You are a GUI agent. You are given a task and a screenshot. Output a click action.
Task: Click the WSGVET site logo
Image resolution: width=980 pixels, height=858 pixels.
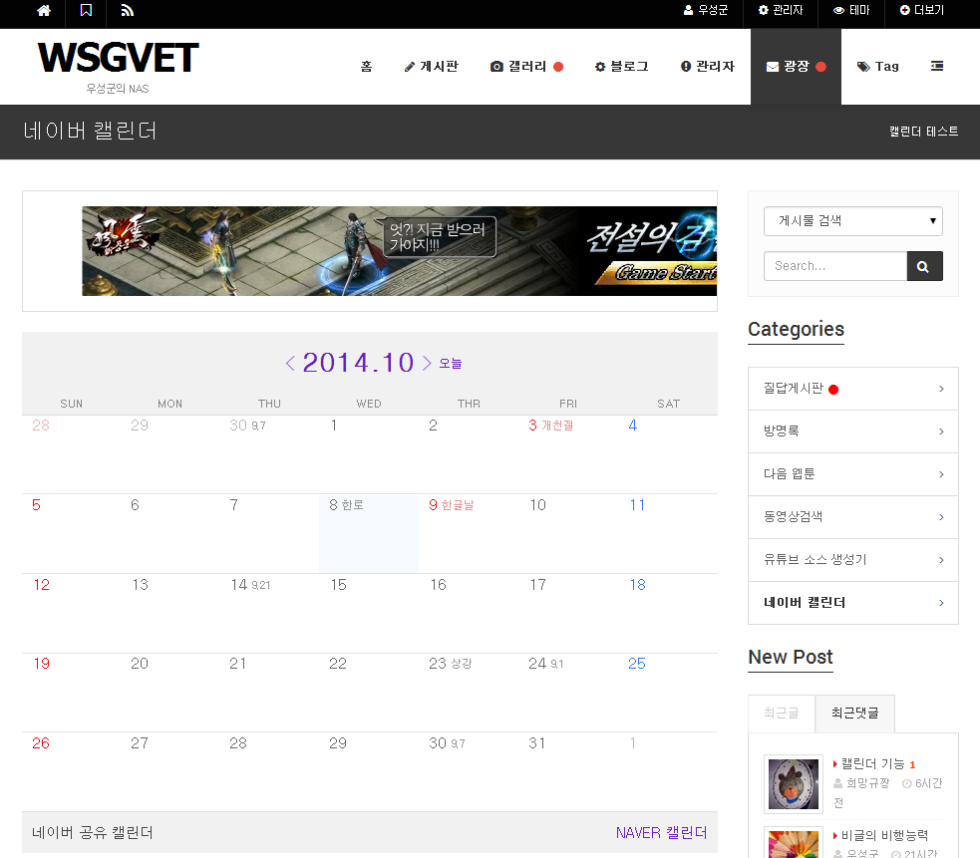(118, 59)
